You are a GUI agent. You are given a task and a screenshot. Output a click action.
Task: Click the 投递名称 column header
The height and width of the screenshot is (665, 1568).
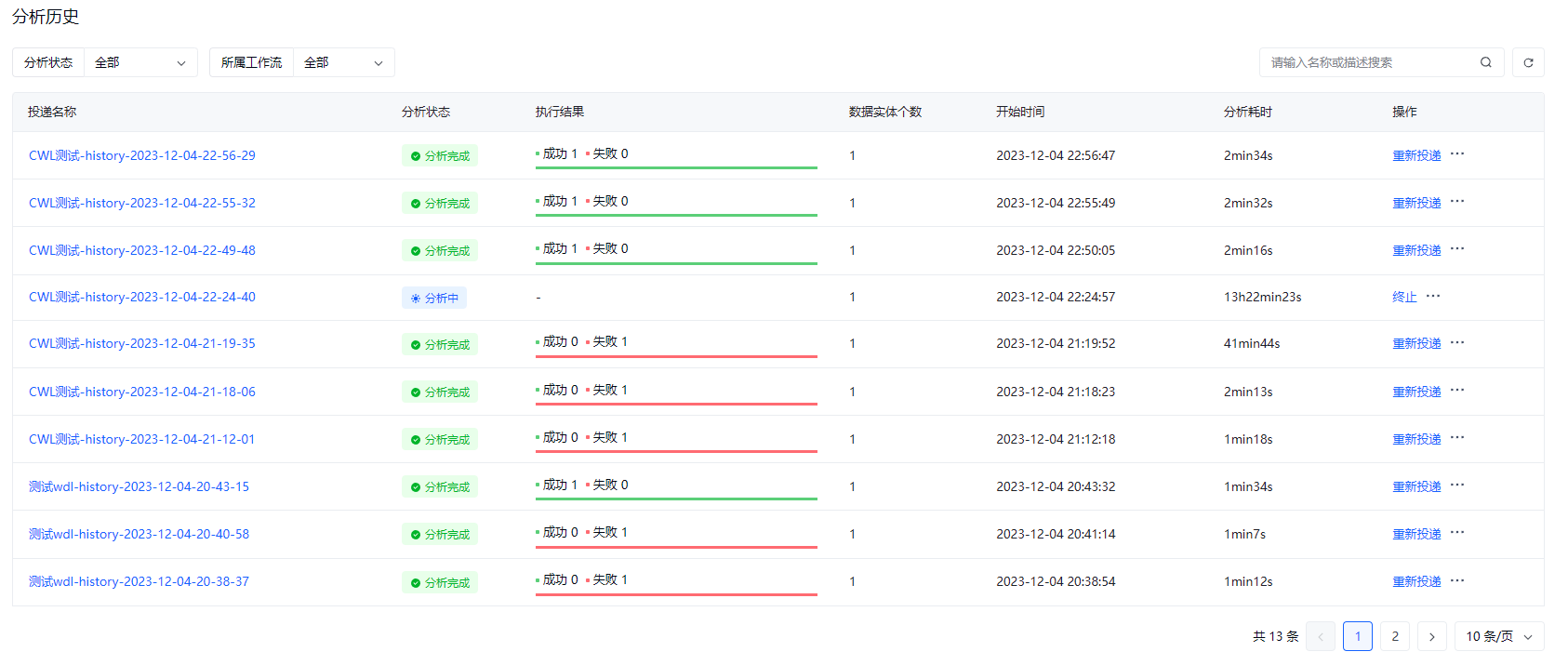[x=52, y=112]
